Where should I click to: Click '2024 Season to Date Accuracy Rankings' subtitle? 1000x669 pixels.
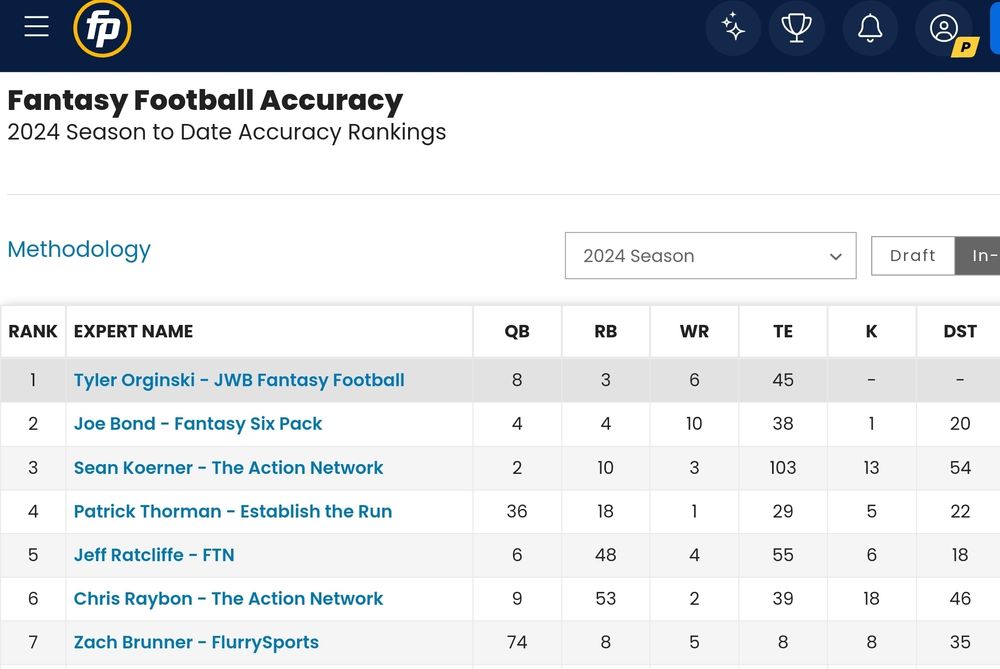point(227,132)
